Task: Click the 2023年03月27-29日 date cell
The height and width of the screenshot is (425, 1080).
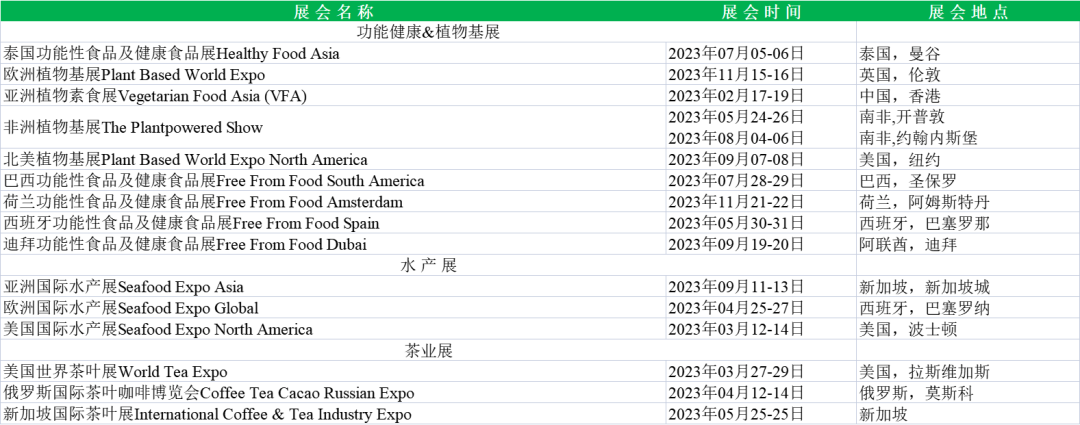Action: [x=761, y=373]
